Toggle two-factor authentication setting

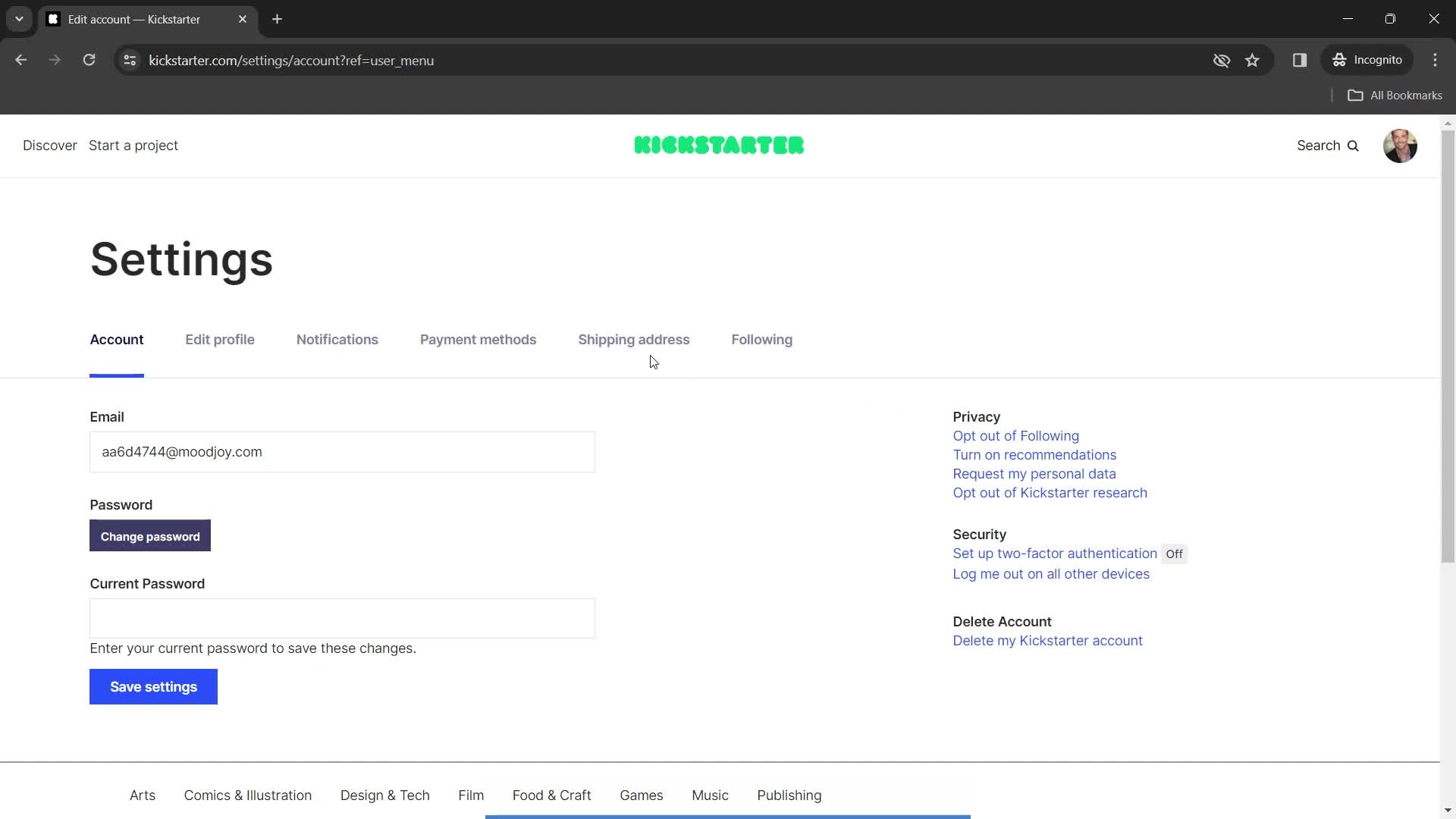[1176, 554]
